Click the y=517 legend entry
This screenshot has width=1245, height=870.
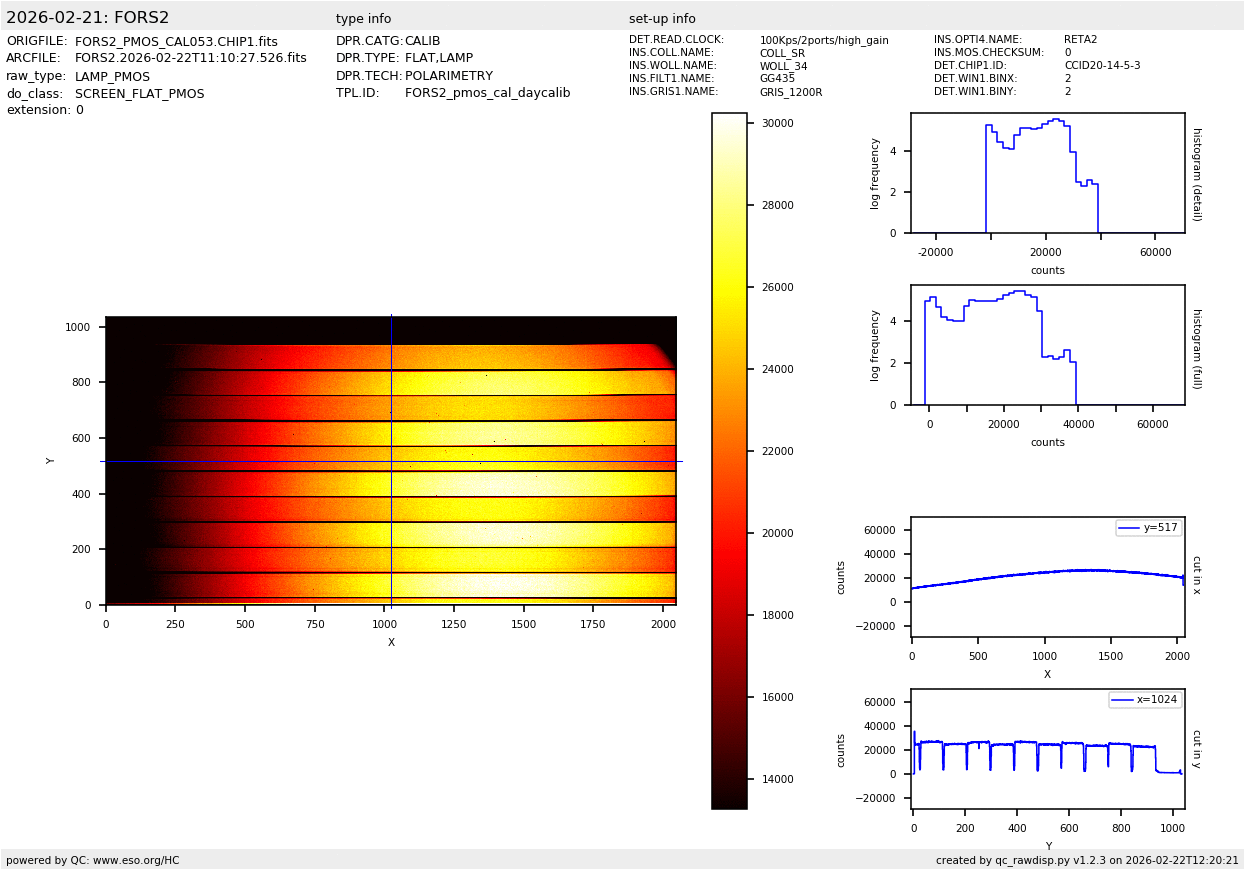point(1149,528)
